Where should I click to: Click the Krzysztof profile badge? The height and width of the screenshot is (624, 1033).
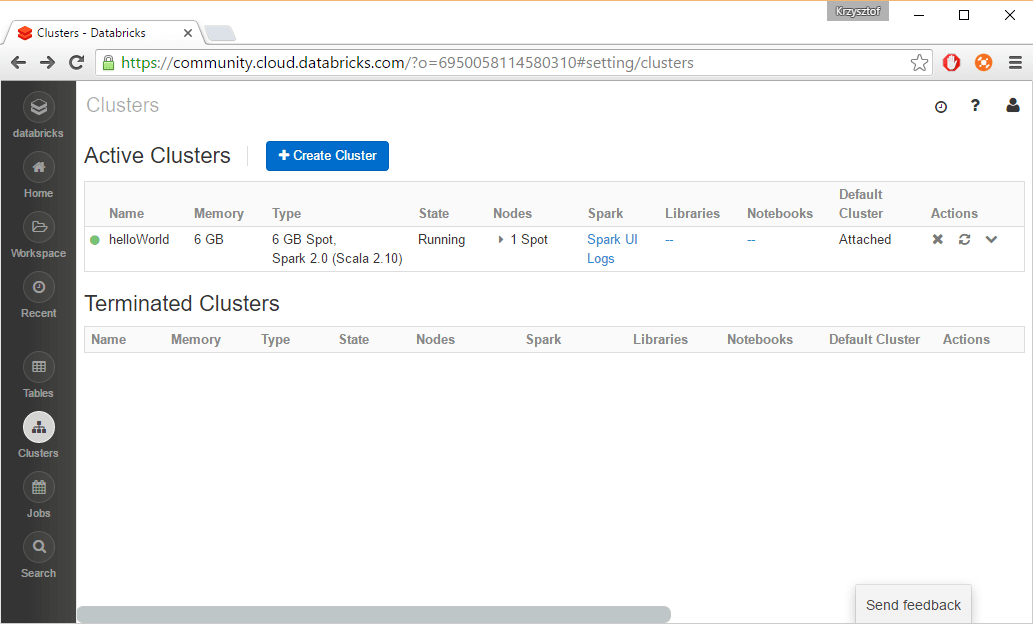tap(858, 11)
